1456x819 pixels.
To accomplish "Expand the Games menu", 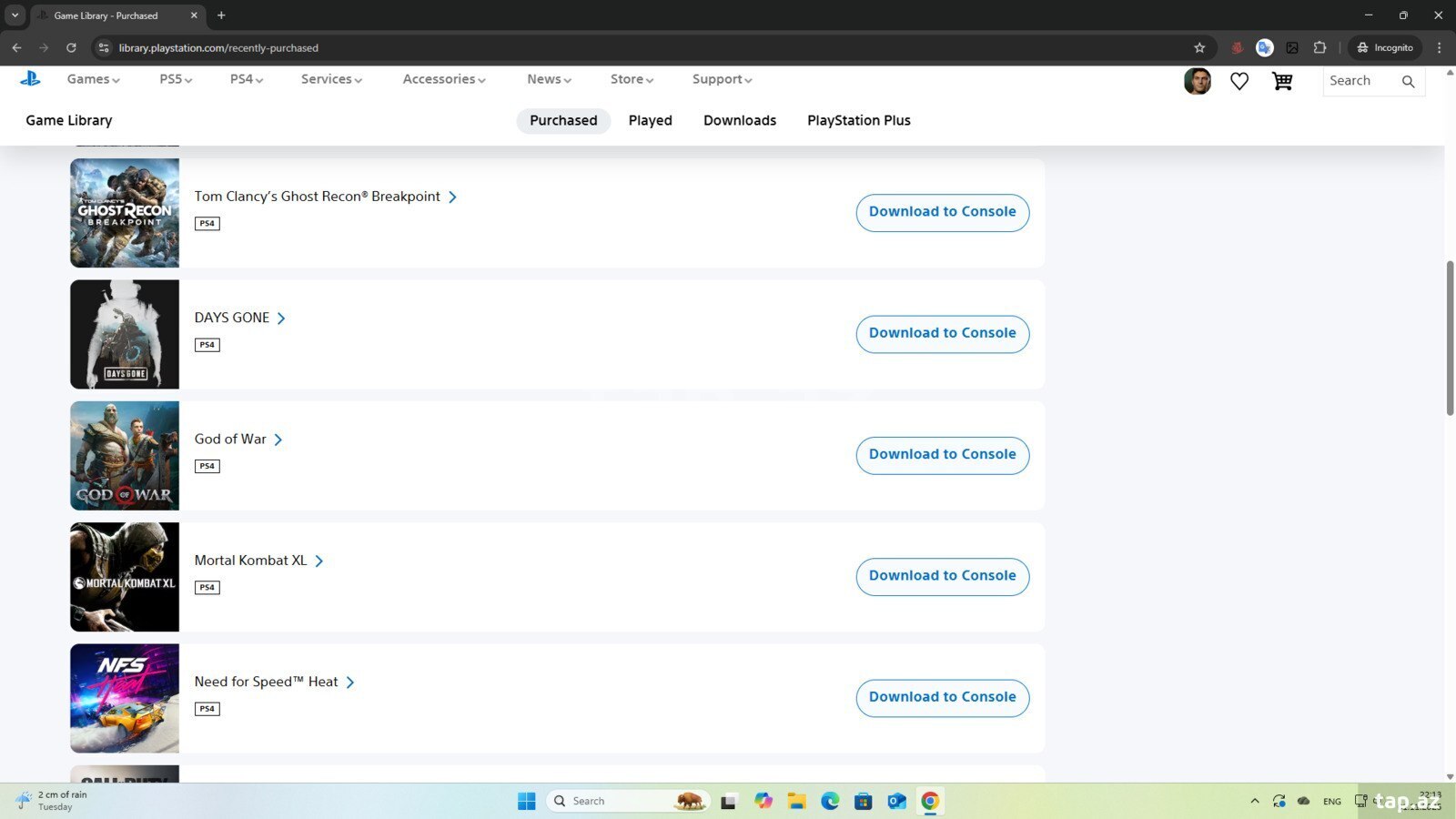I will (x=93, y=79).
